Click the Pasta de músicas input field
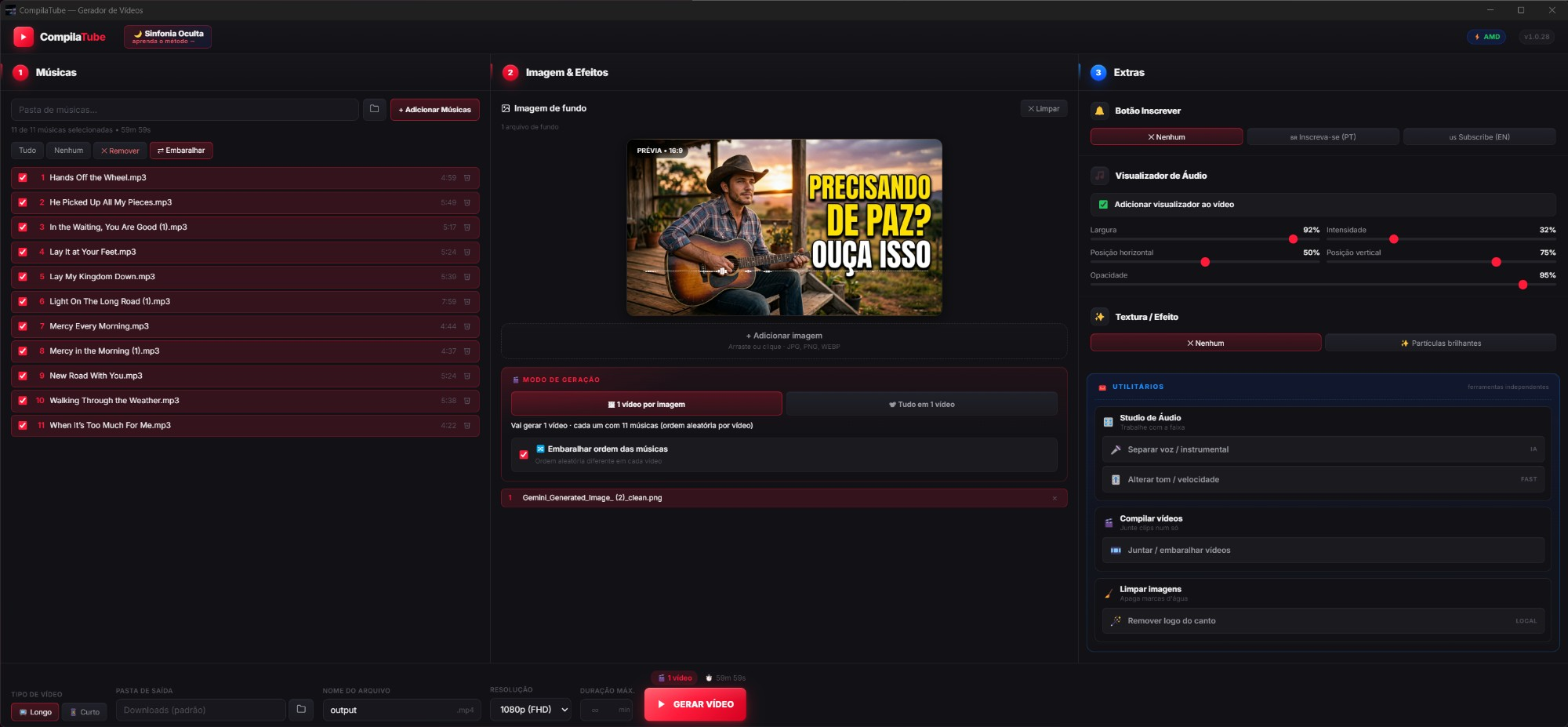This screenshot has width=1568, height=727. [184, 110]
